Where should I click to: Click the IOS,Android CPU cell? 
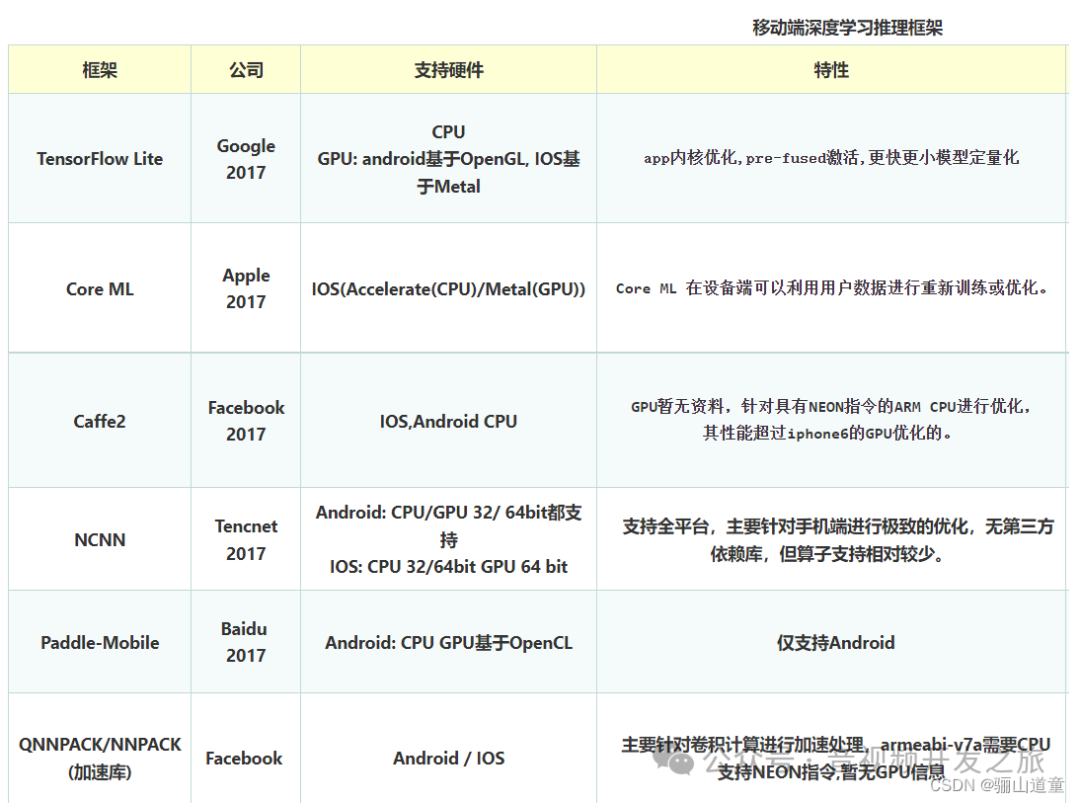pyautogui.click(x=448, y=421)
